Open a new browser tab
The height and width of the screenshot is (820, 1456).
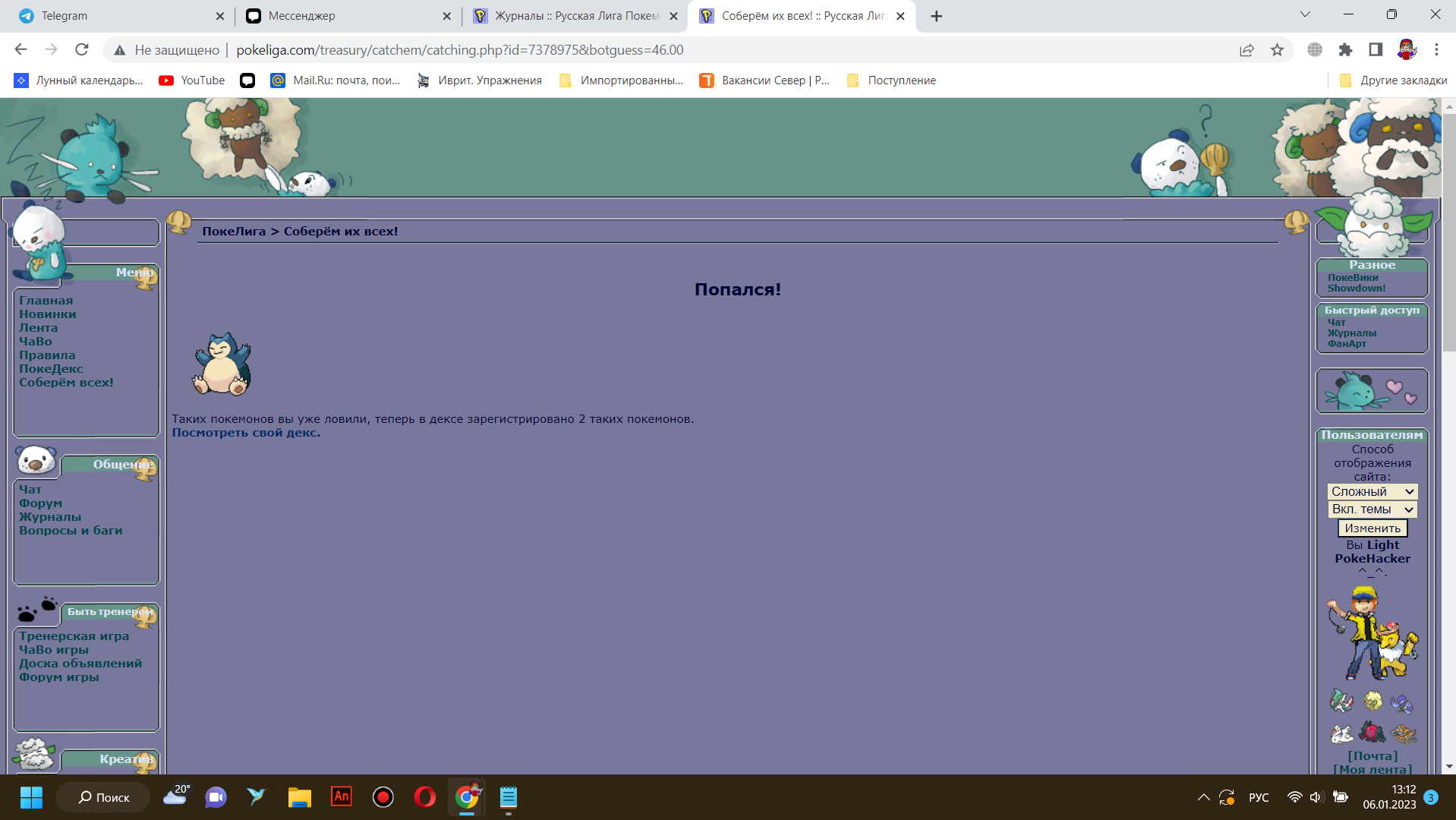click(937, 16)
